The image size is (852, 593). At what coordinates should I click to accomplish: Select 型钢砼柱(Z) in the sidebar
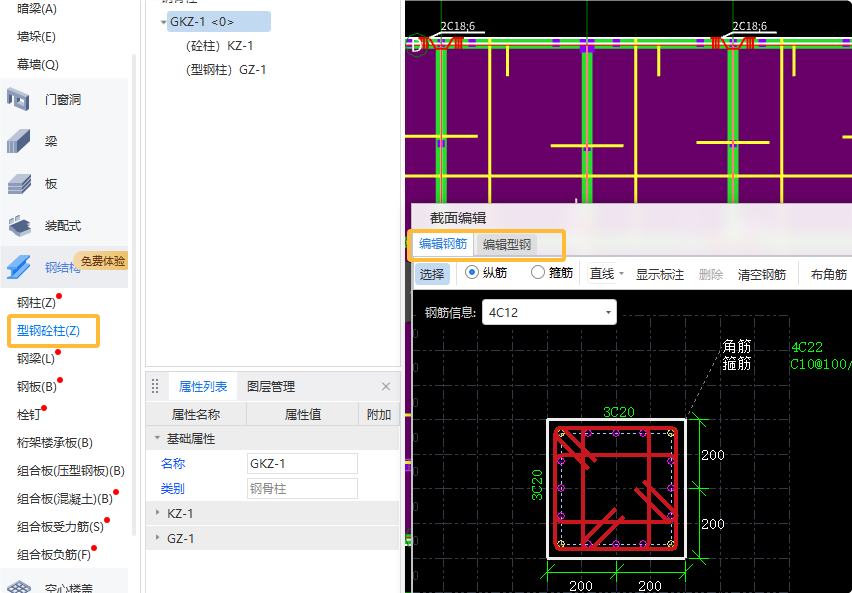pyautogui.click(x=48, y=330)
